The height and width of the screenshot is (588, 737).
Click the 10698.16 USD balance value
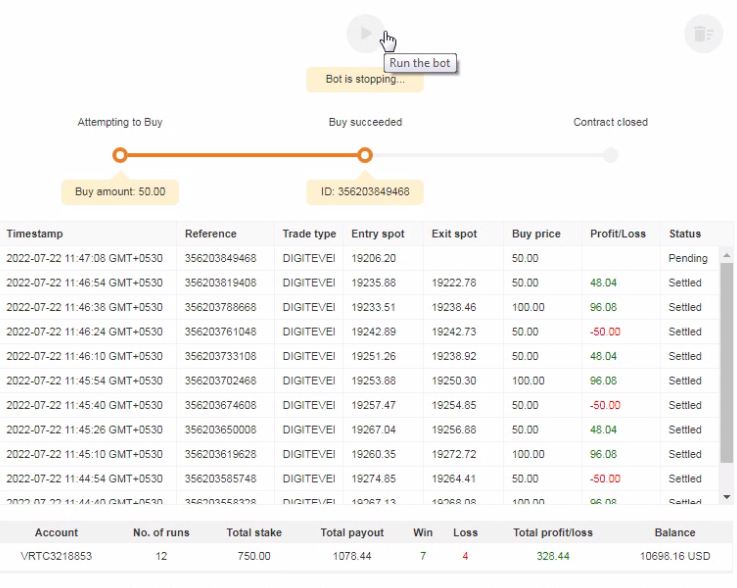click(x=674, y=556)
